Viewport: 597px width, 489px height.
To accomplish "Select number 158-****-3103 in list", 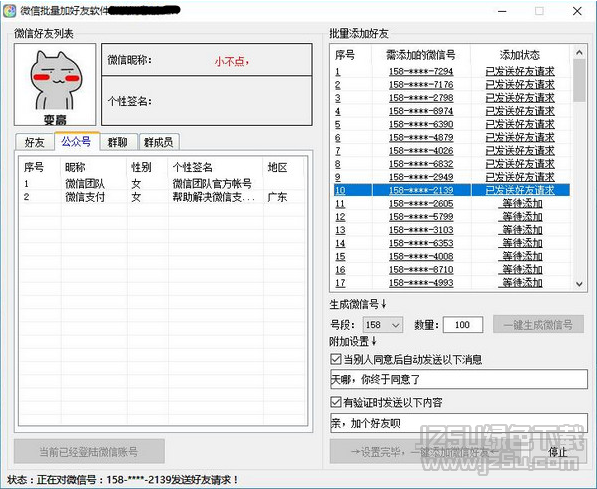I will click(x=421, y=230).
